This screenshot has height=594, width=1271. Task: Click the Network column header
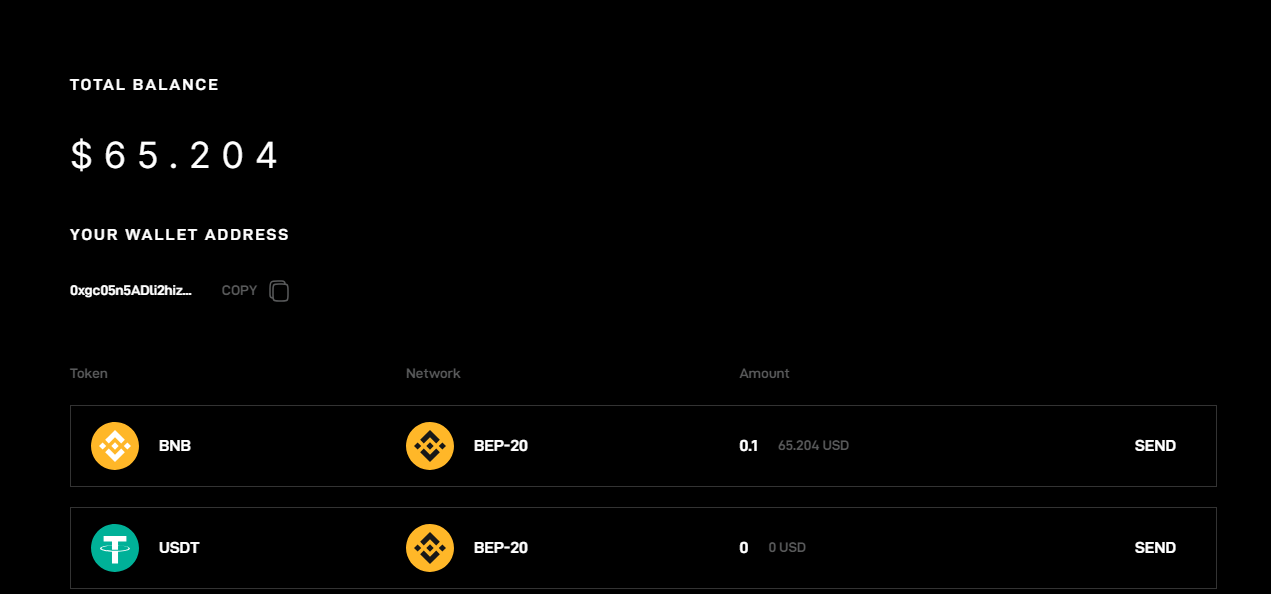(433, 373)
